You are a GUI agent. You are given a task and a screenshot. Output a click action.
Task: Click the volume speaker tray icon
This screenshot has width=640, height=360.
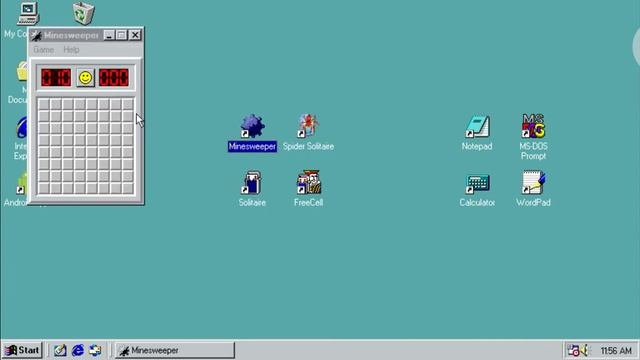[585, 350]
